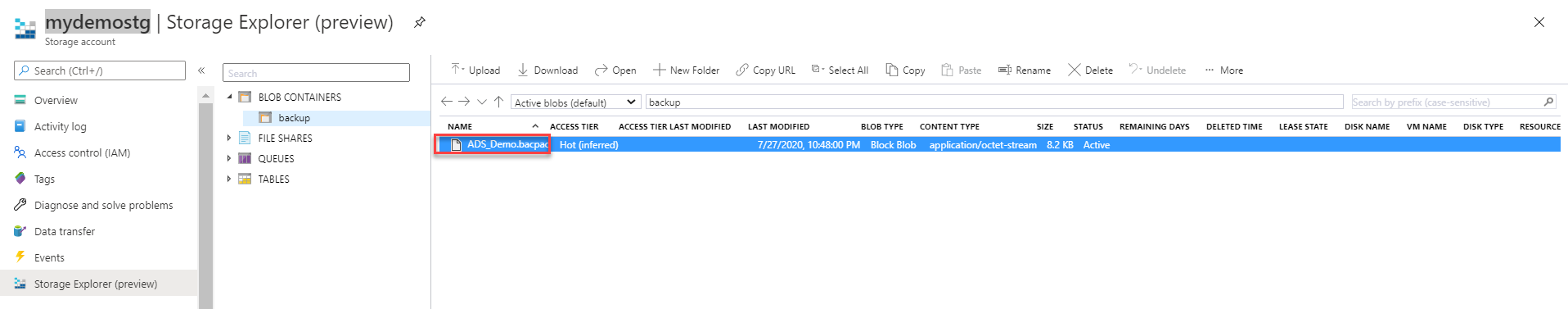1568x309 pixels.
Task: Sort by CONTENT TYPE column header
Action: (x=949, y=126)
